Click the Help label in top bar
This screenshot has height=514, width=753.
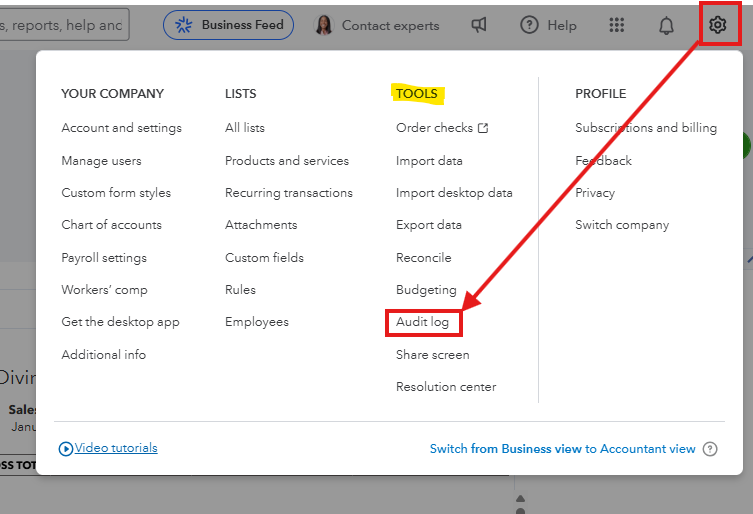click(x=562, y=25)
